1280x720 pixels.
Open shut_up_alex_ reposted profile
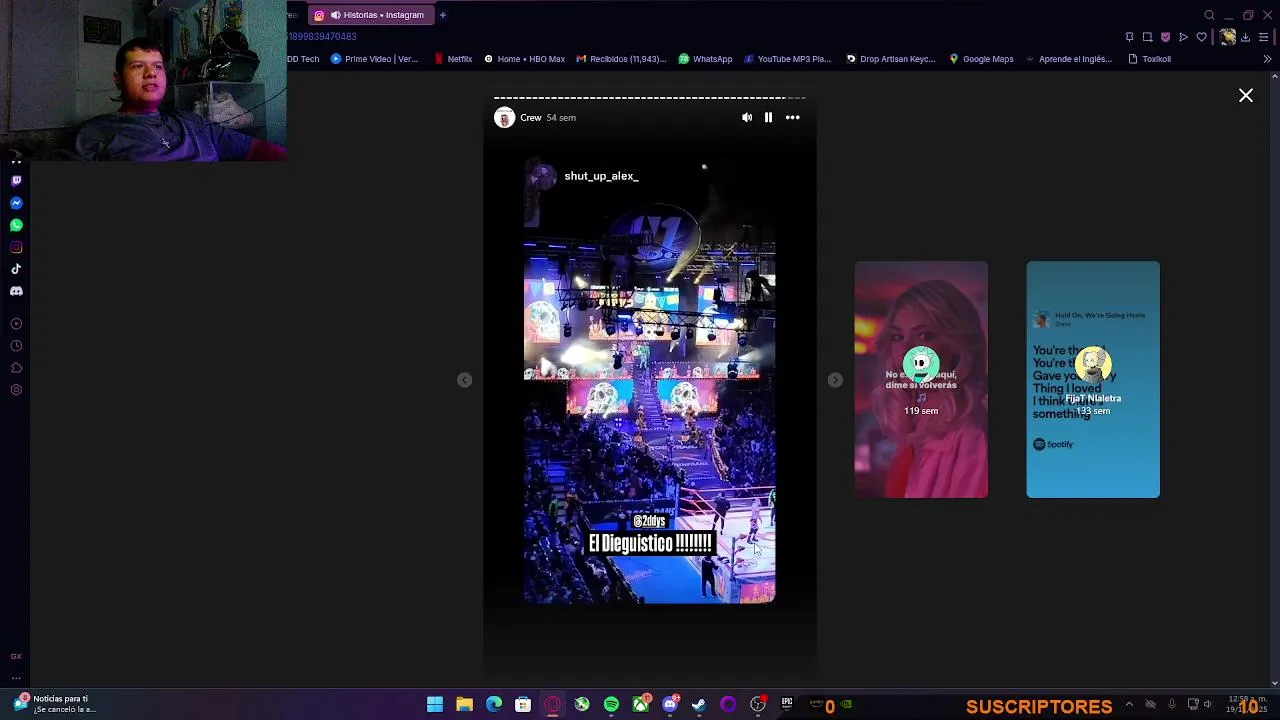[x=601, y=176]
